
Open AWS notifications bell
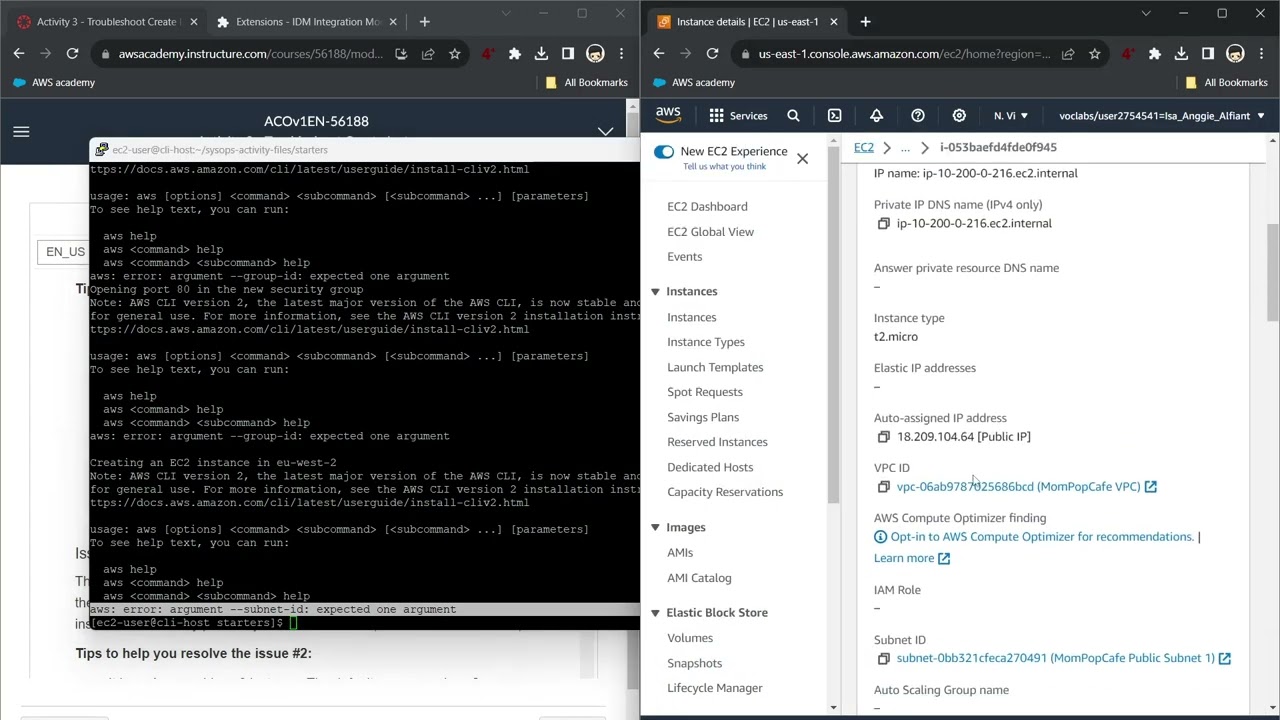tap(876, 116)
